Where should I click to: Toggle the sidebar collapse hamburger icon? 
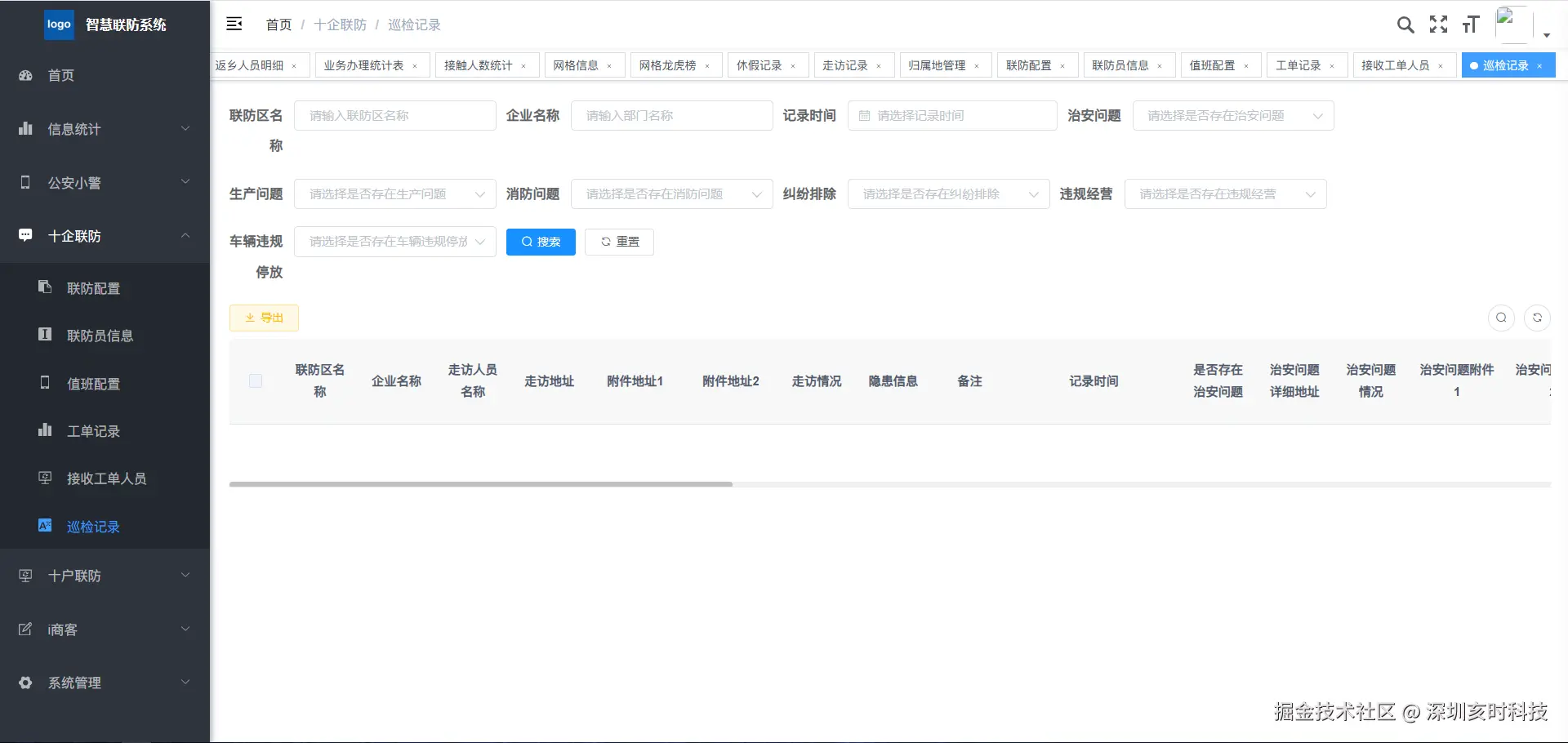234,24
